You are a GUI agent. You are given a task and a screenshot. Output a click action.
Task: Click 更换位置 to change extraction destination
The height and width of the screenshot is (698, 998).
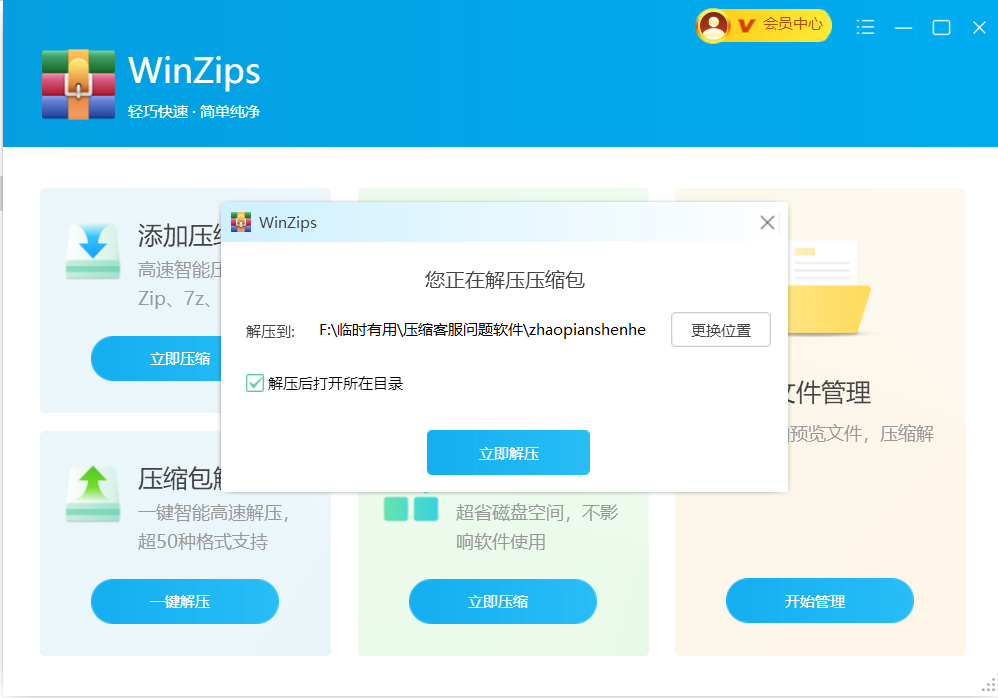pyautogui.click(x=721, y=329)
